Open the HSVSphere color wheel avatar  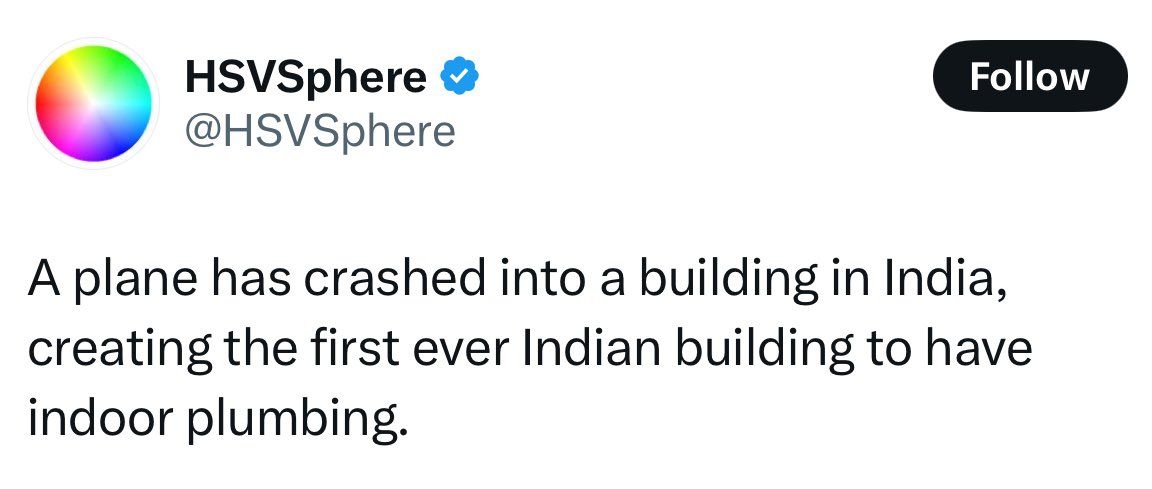(97, 103)
